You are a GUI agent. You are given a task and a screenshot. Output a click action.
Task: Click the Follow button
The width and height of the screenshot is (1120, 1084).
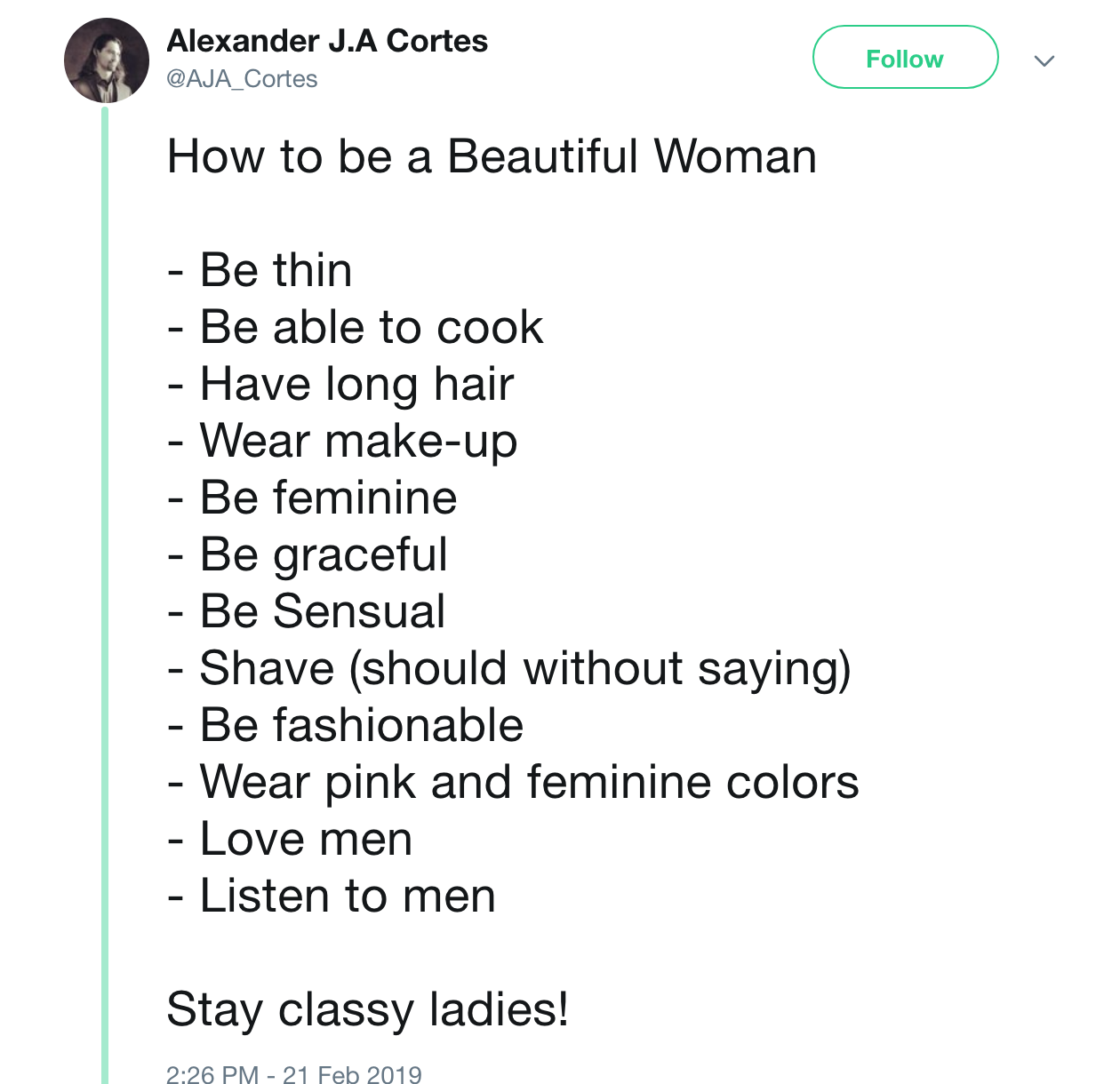[905, 58]
